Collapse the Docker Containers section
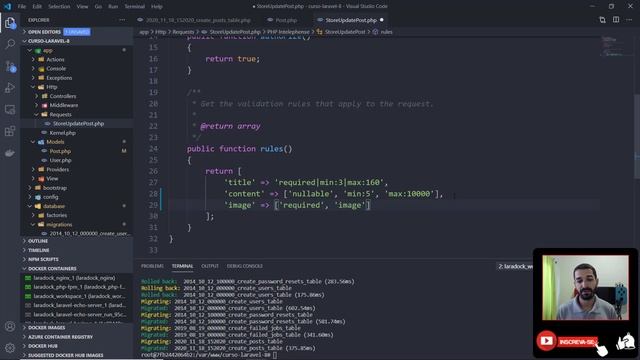 click(77, 269)
